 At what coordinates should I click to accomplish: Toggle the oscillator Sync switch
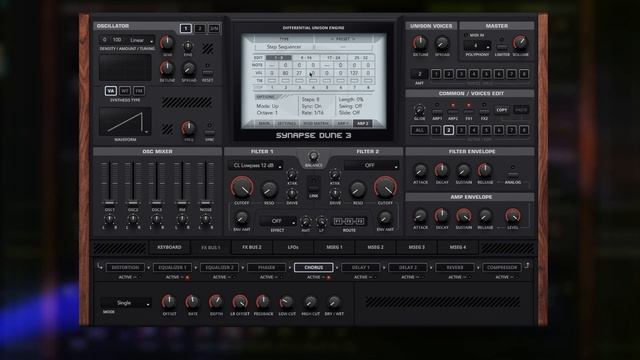(210, 132)
